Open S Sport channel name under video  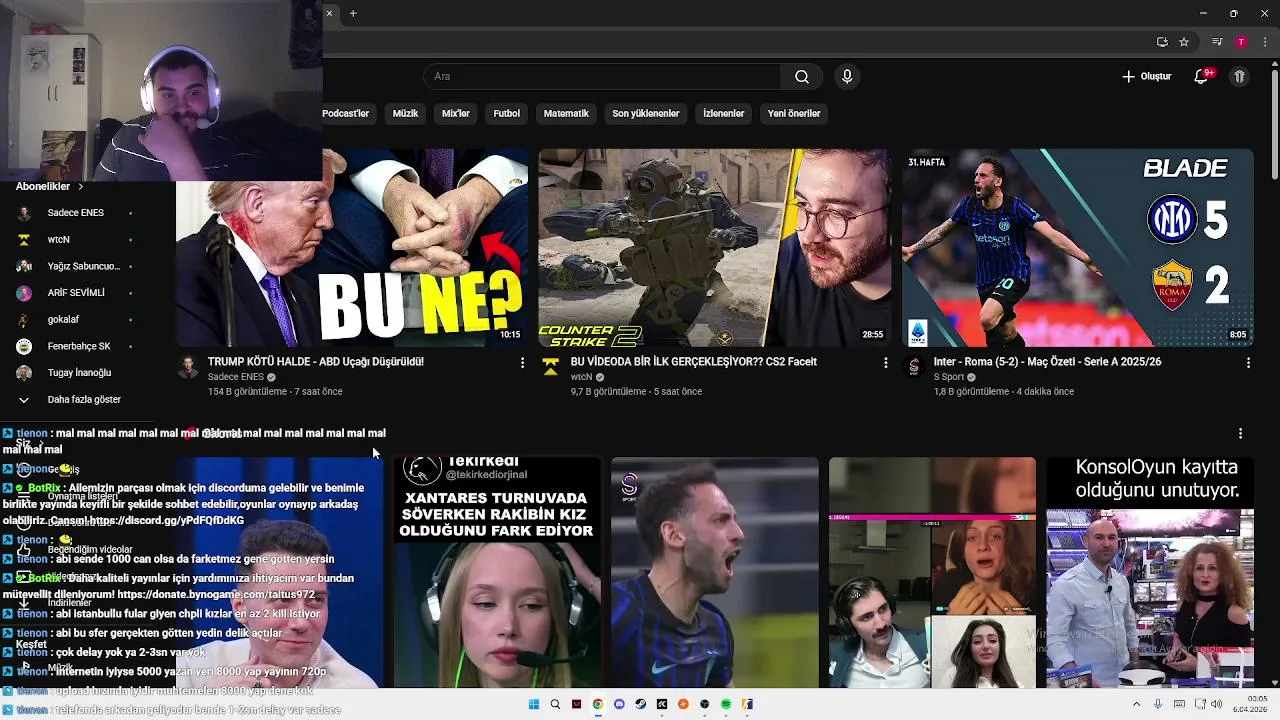point(948,377)
